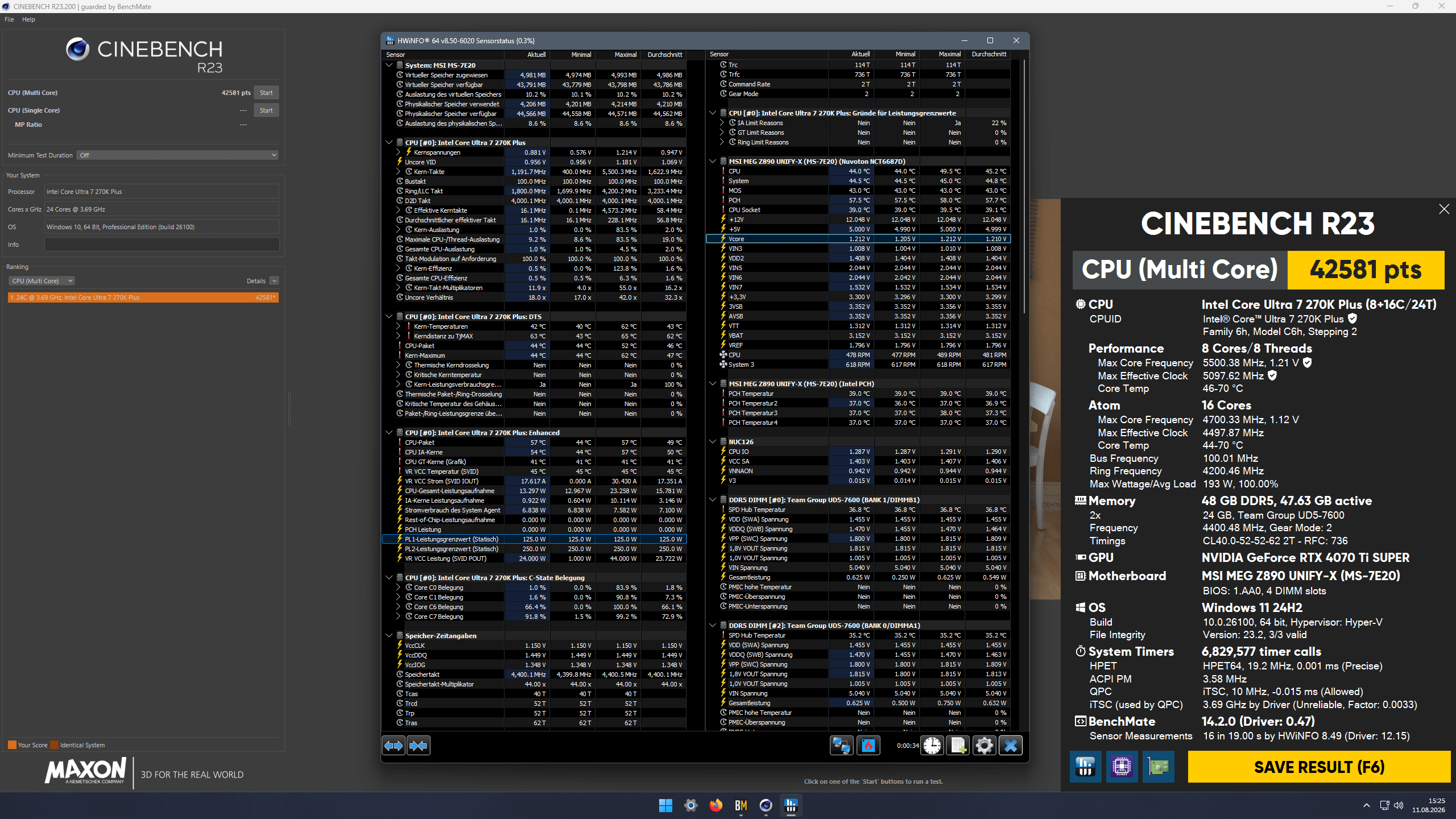Screen dimensions: 1456x819
Task: Expand the Kernspannungen sensor row
Action: (398, 152)
